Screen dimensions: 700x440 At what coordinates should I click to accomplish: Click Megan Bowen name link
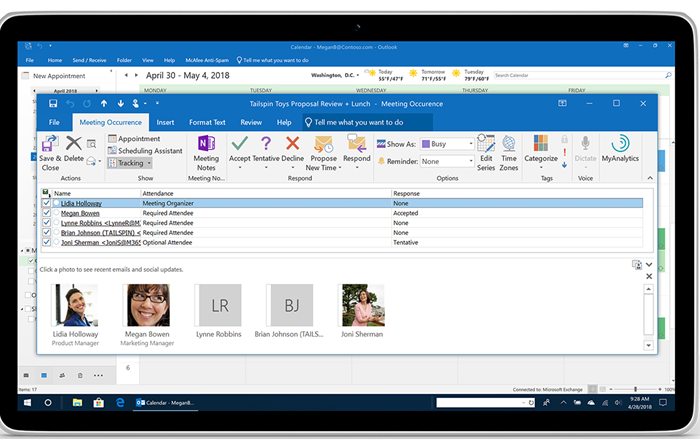(80, 213)
